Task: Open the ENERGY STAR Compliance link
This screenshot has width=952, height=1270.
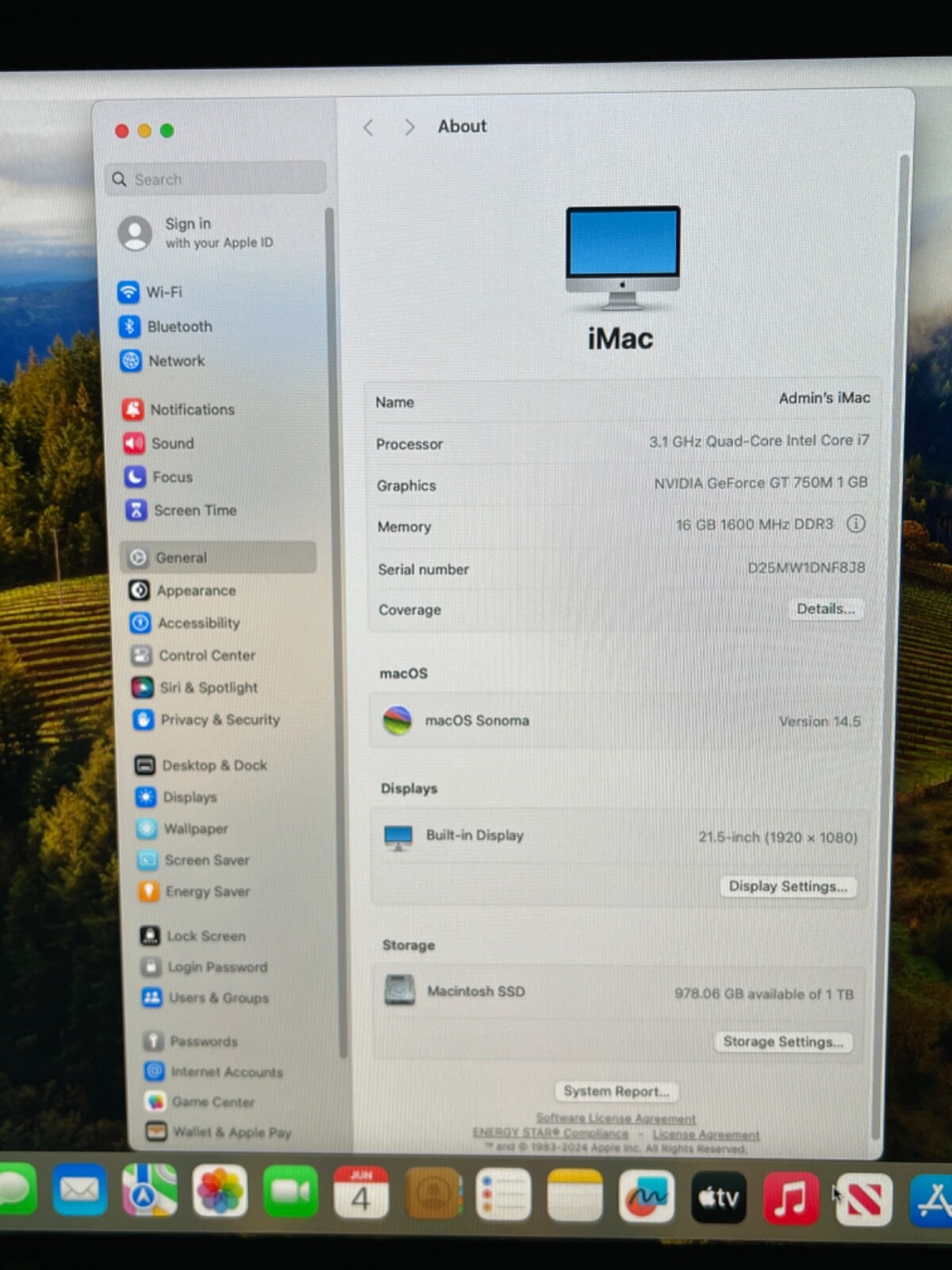Action: tap(551, 1133)
